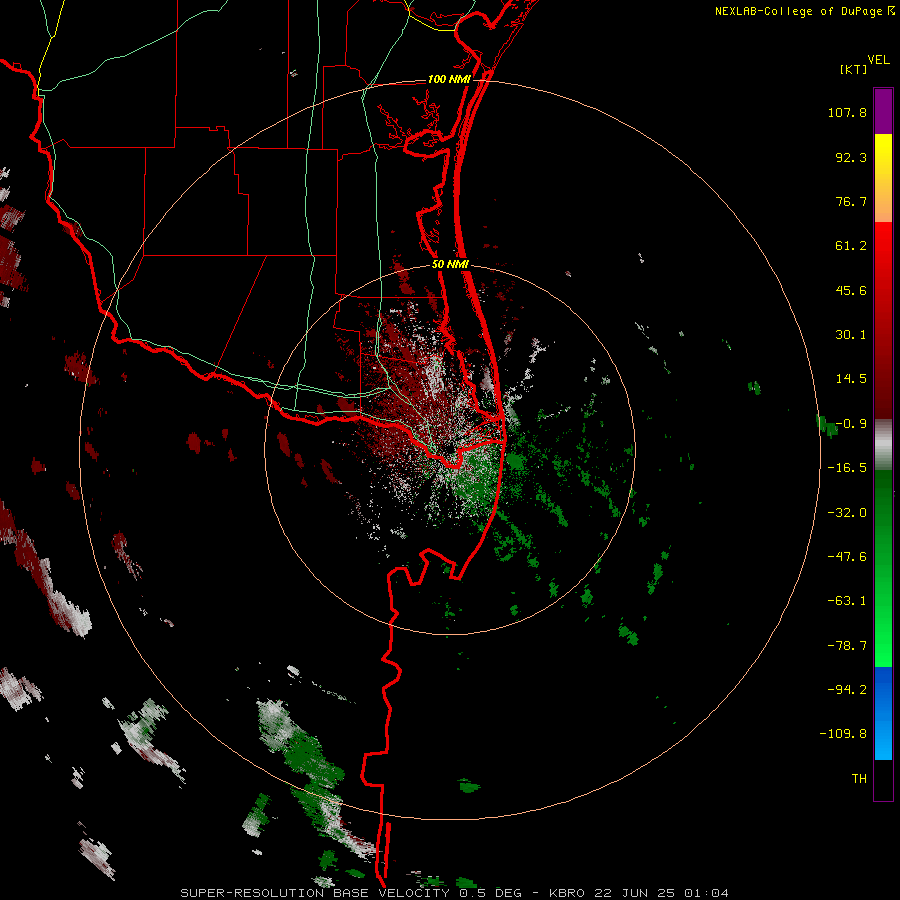Viewport: 900px width, 900px height.
Task: Click the 14.5 velocity scale value
Action: pyautogui.click(x=851, y=379)
